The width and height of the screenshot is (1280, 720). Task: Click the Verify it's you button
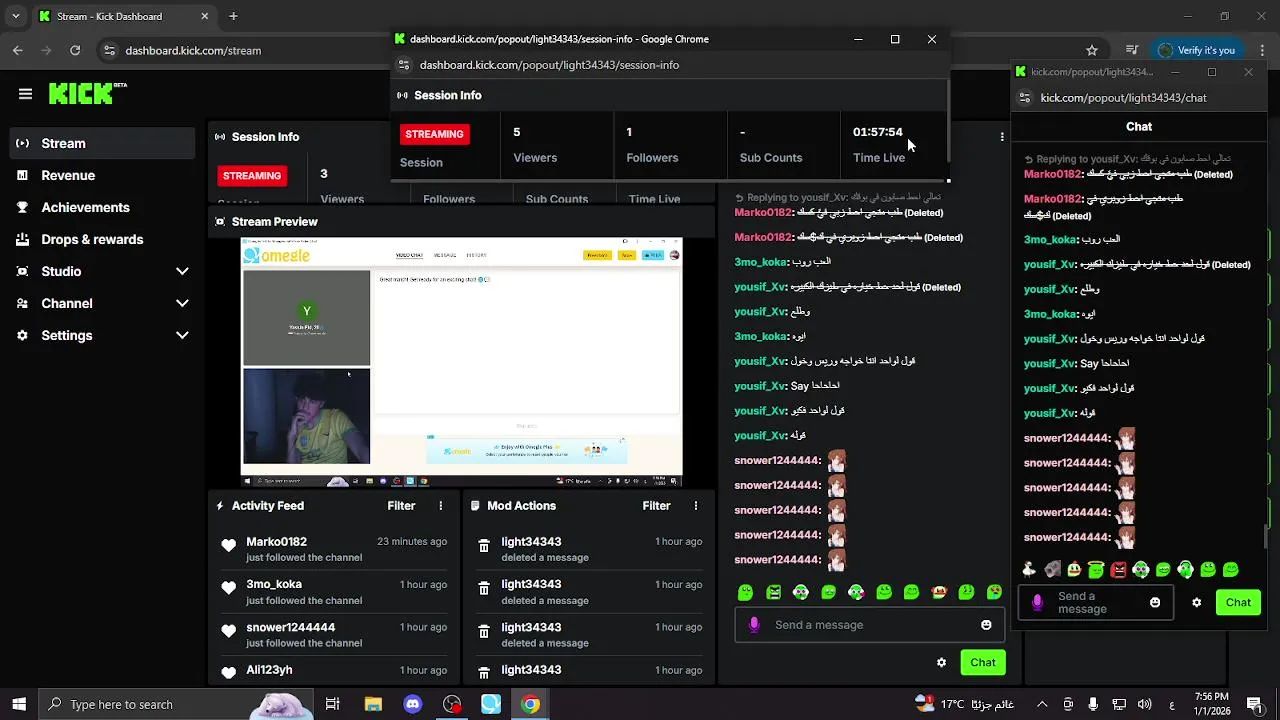(x=1196, y=50)
